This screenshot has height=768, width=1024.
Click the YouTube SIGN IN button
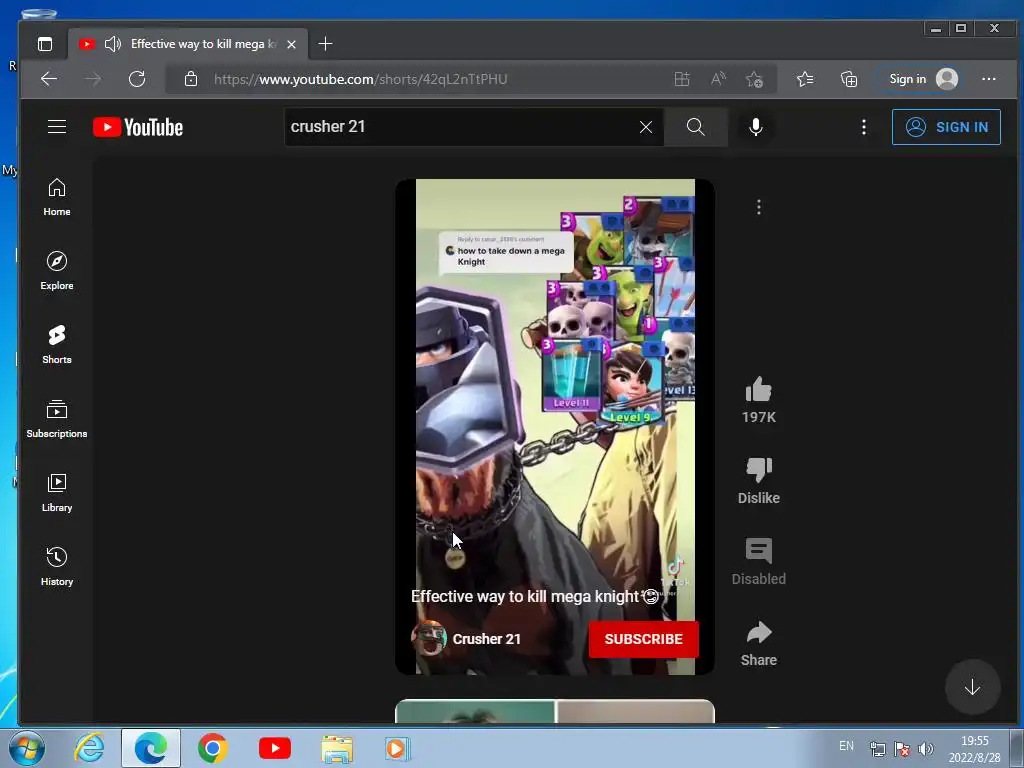tap(946, 127)
